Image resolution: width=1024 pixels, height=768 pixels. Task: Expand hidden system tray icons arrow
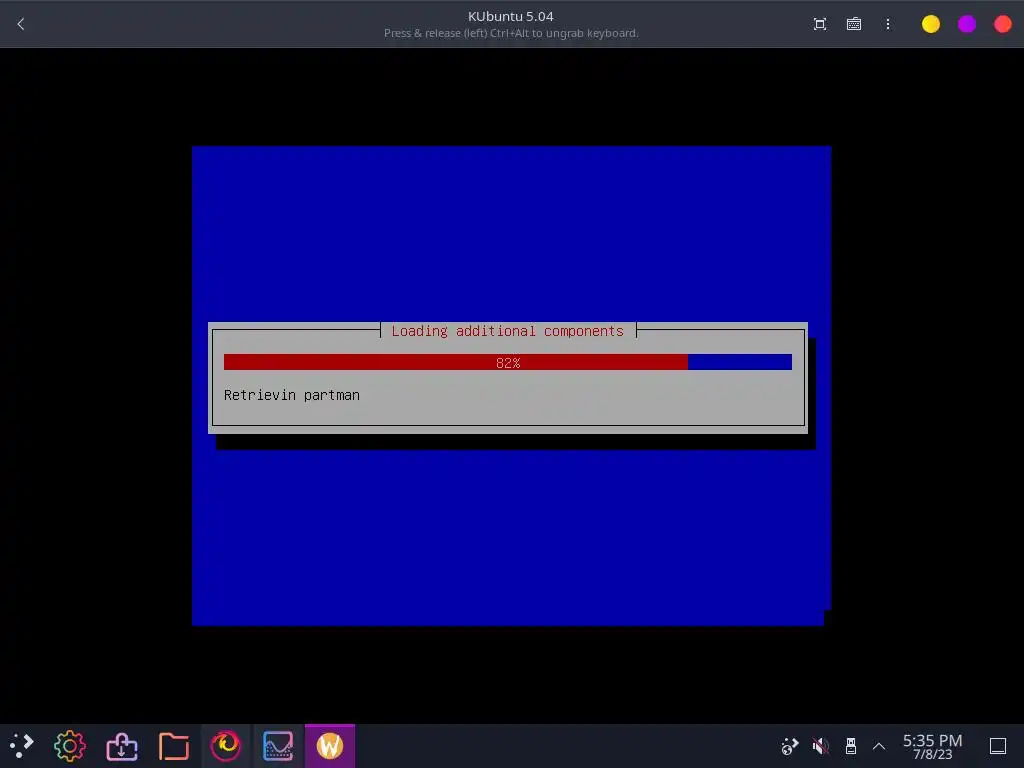click(879, 746)
